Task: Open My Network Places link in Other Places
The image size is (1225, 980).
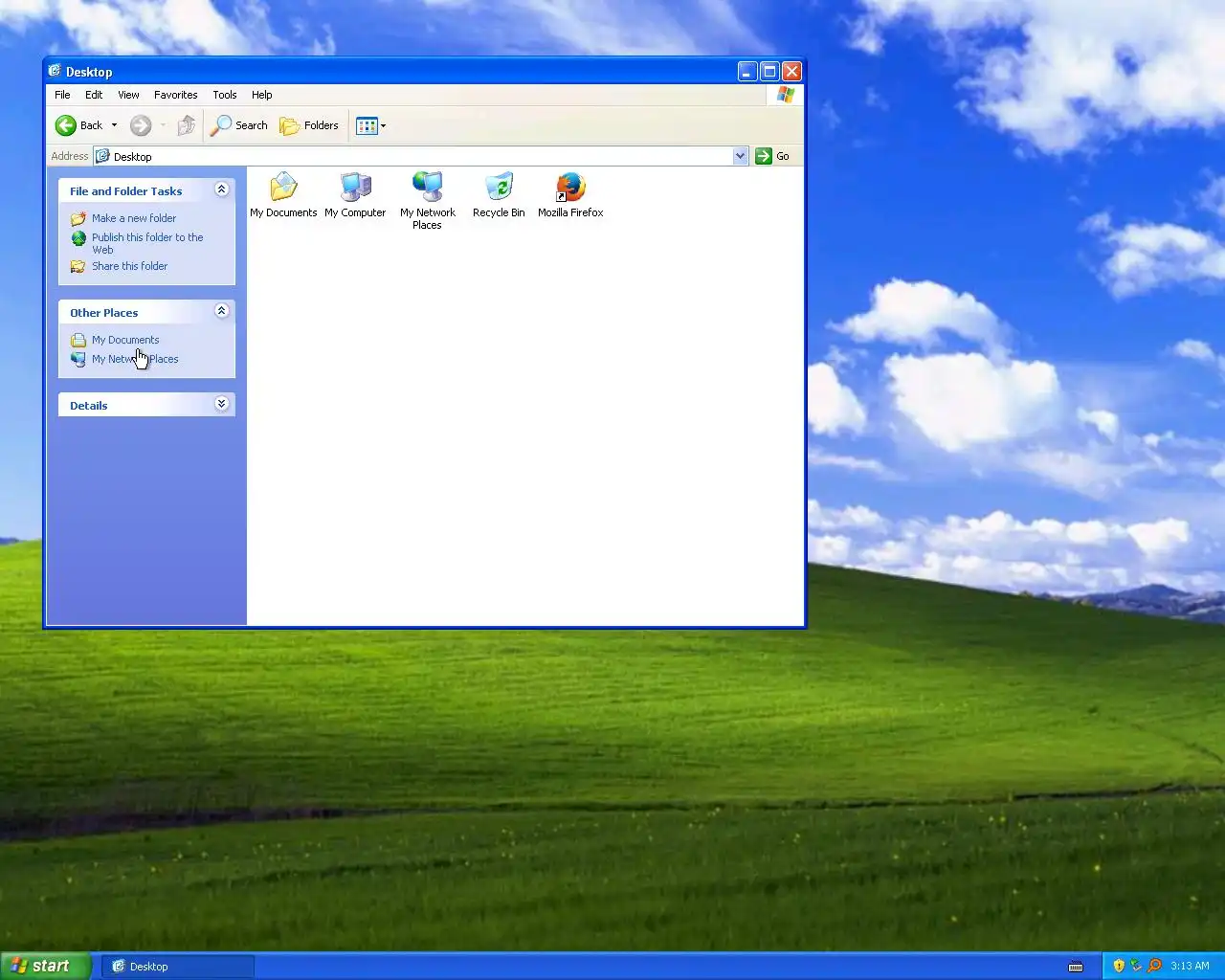Action: (x=135, y=359)
